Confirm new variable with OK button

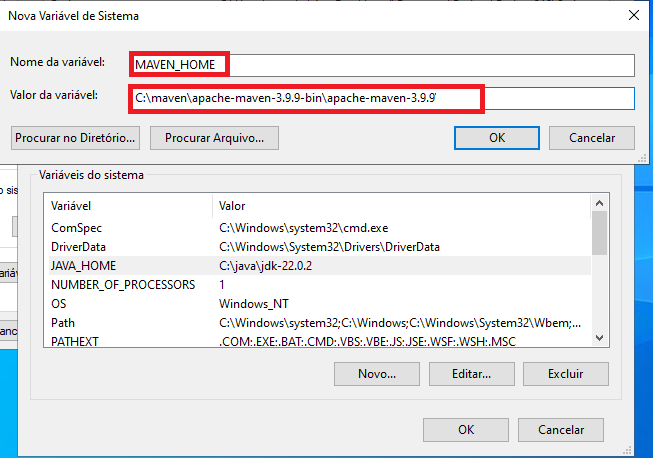[x=497, y=138]
